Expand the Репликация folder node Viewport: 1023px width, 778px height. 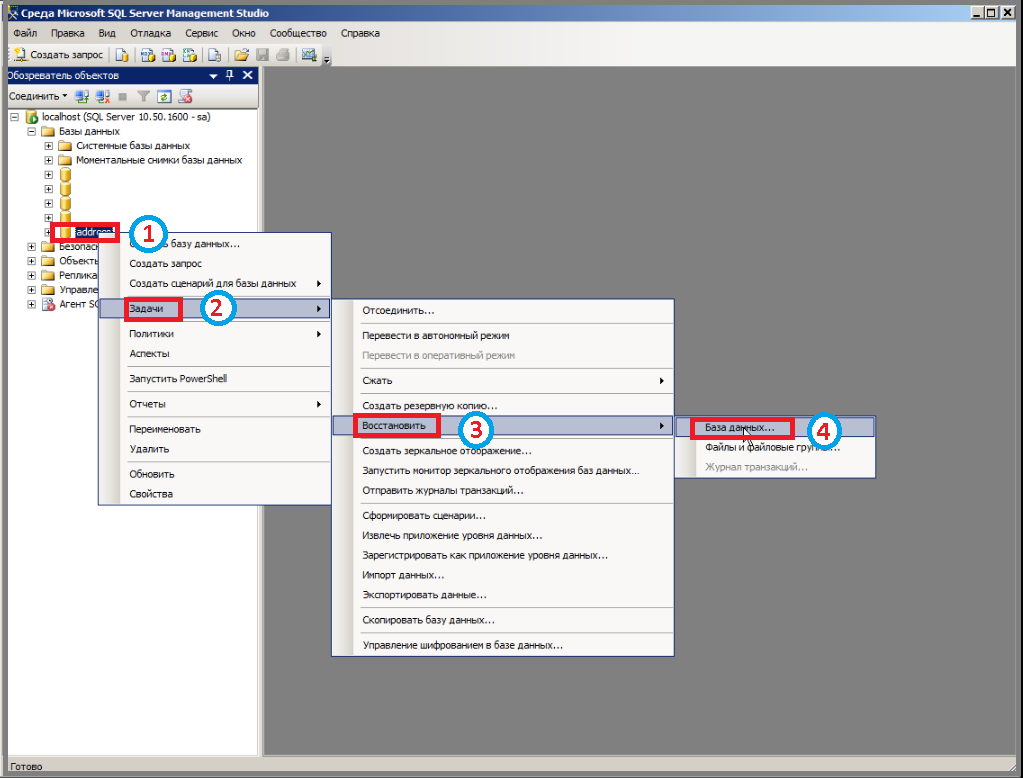(31, 275)
